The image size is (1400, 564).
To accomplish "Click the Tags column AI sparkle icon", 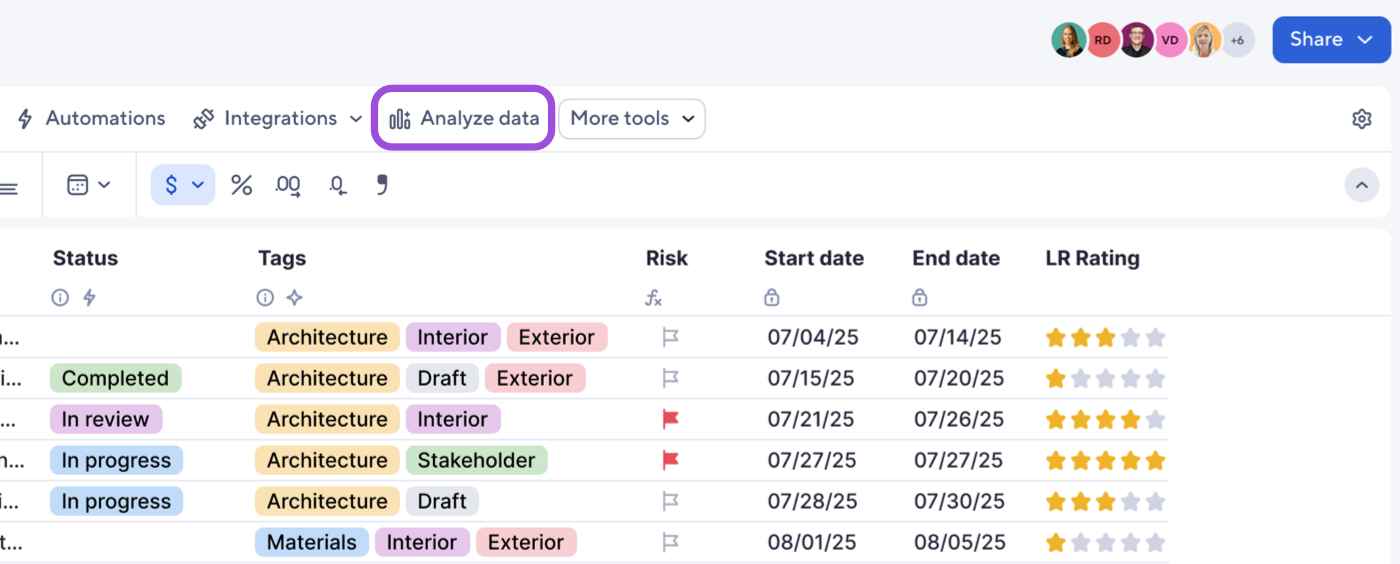I will point(294,297).
